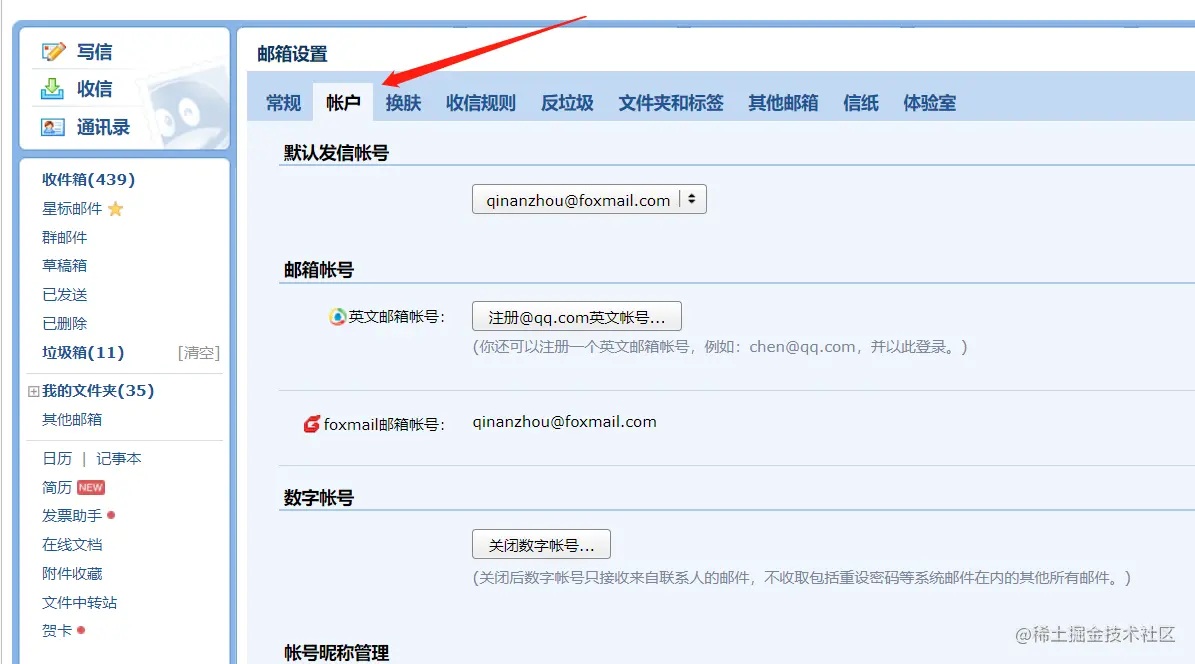Screen dimensions: 1195x664
Task: Click the NEW badge next to 简历
Action: click(x=91, y=487)
